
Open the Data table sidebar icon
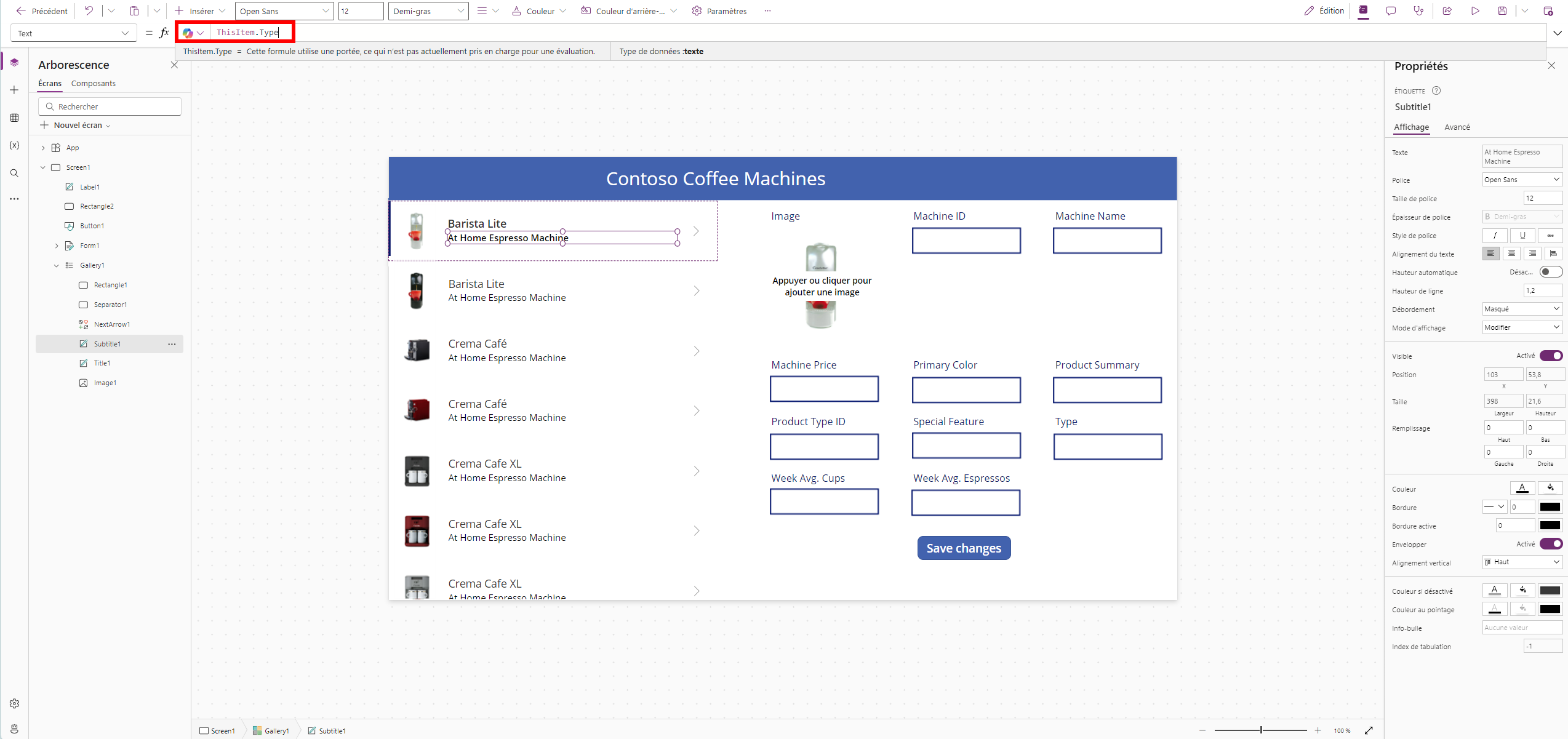tap(14, 118)
